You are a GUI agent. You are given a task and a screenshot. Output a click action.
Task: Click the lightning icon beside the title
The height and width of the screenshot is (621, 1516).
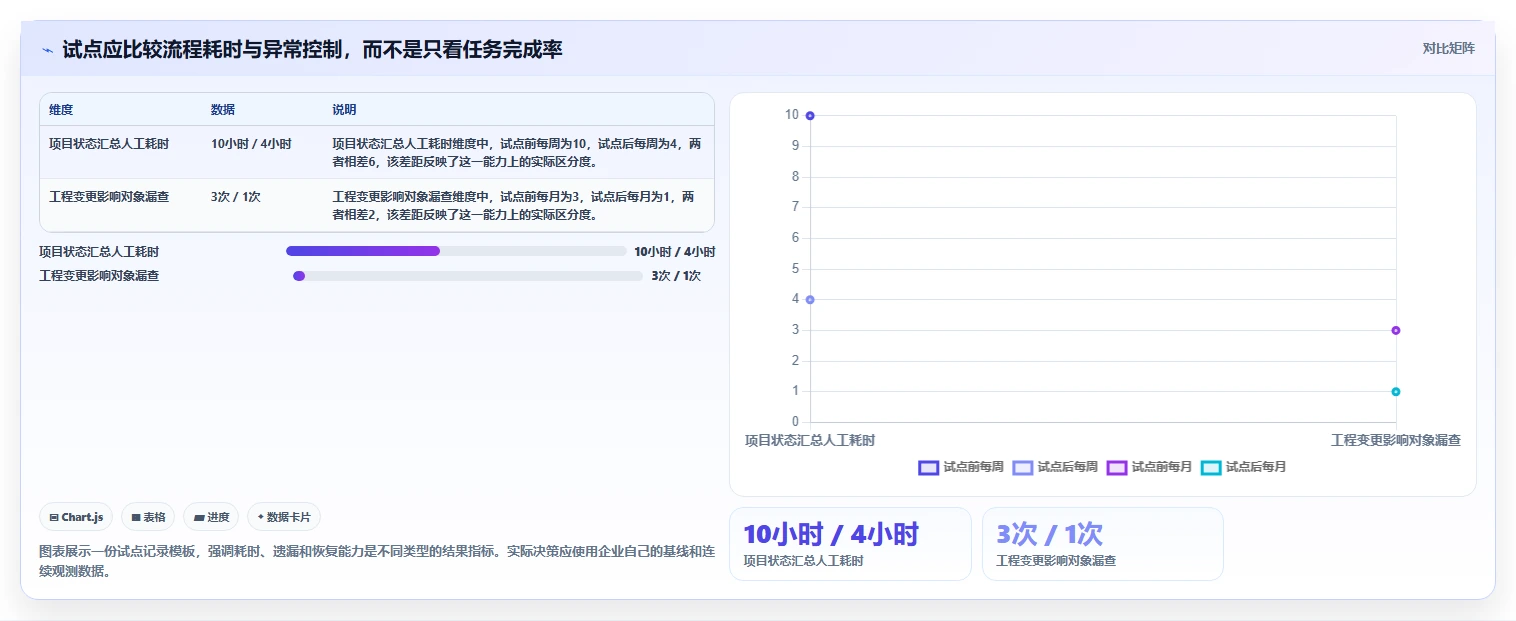click(47, 49)
